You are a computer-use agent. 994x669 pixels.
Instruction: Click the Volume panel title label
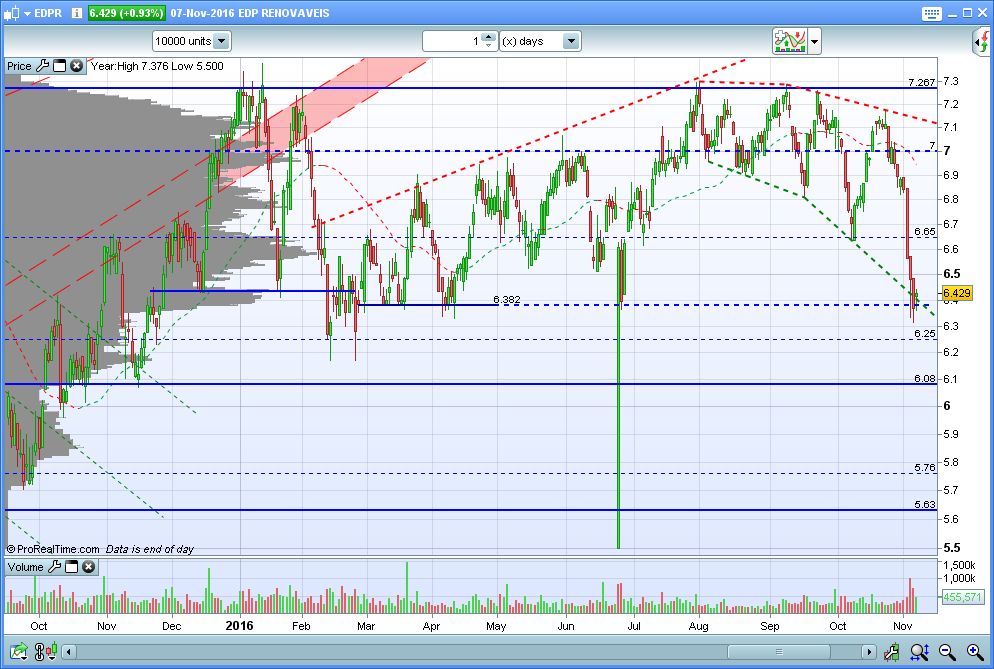(x=25, y=567)
